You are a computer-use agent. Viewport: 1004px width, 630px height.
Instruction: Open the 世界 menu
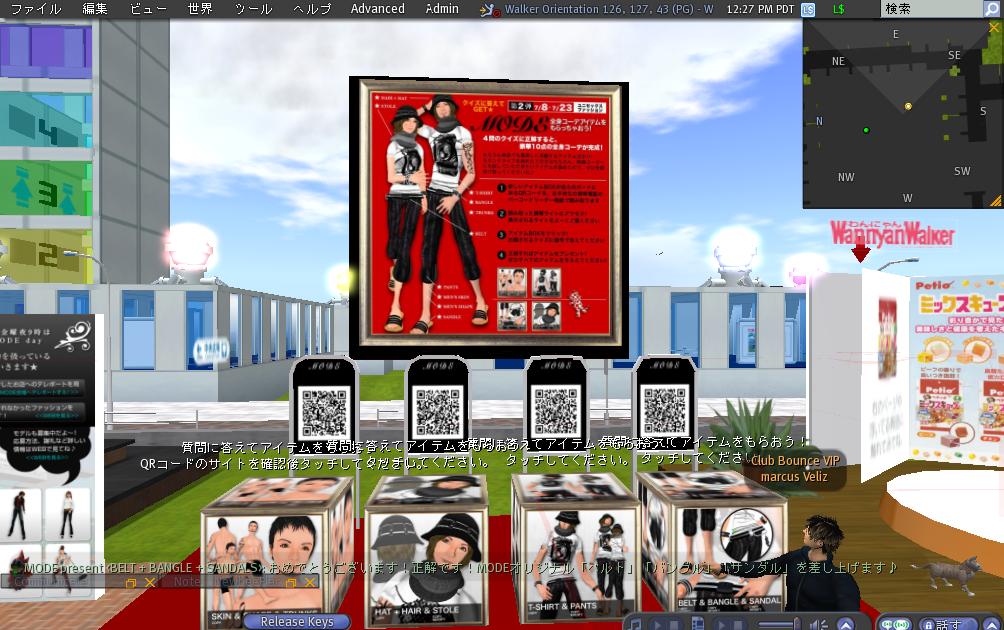pyautogui.click(x=200, y=9)
